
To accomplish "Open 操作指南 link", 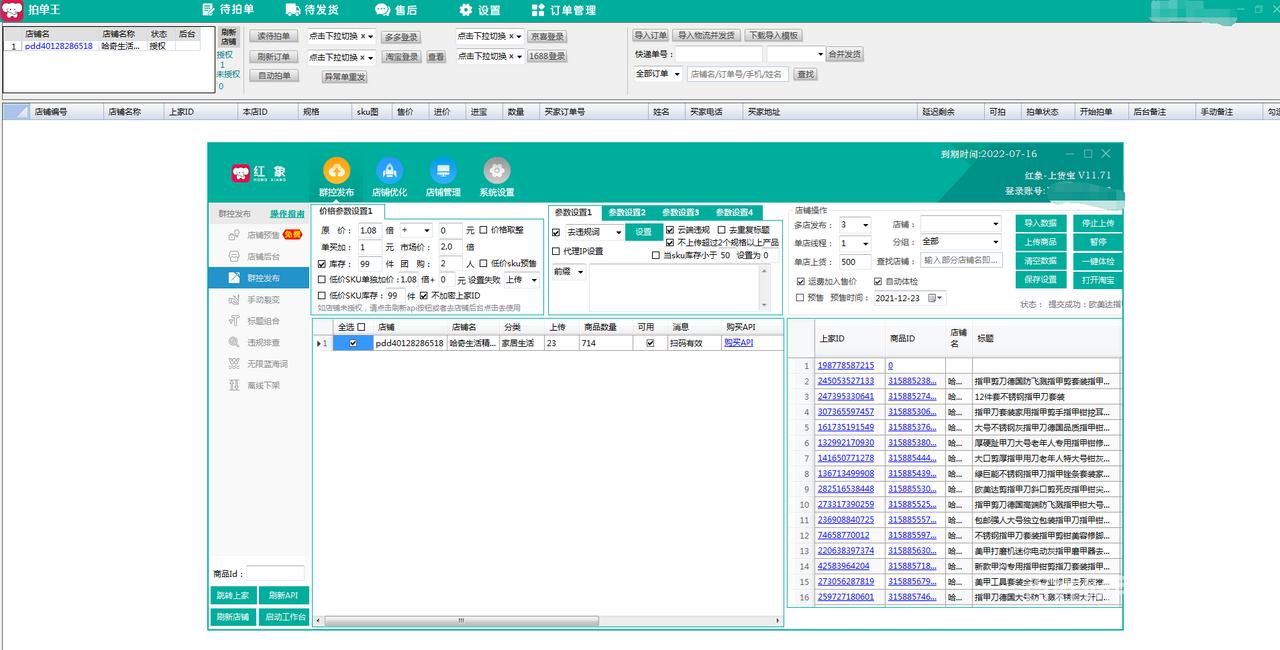I will [287, 214].
